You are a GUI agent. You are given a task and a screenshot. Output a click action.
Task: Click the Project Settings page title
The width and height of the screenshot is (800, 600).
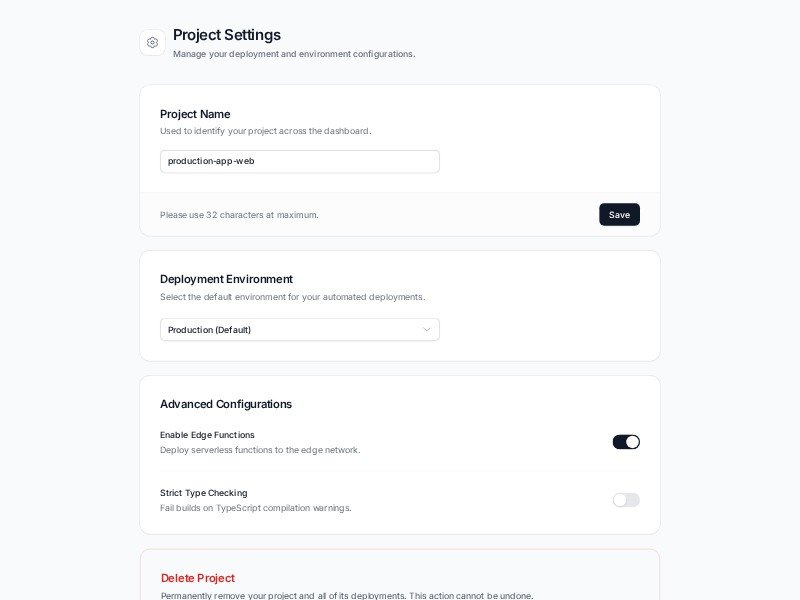(x=226, y=35)
